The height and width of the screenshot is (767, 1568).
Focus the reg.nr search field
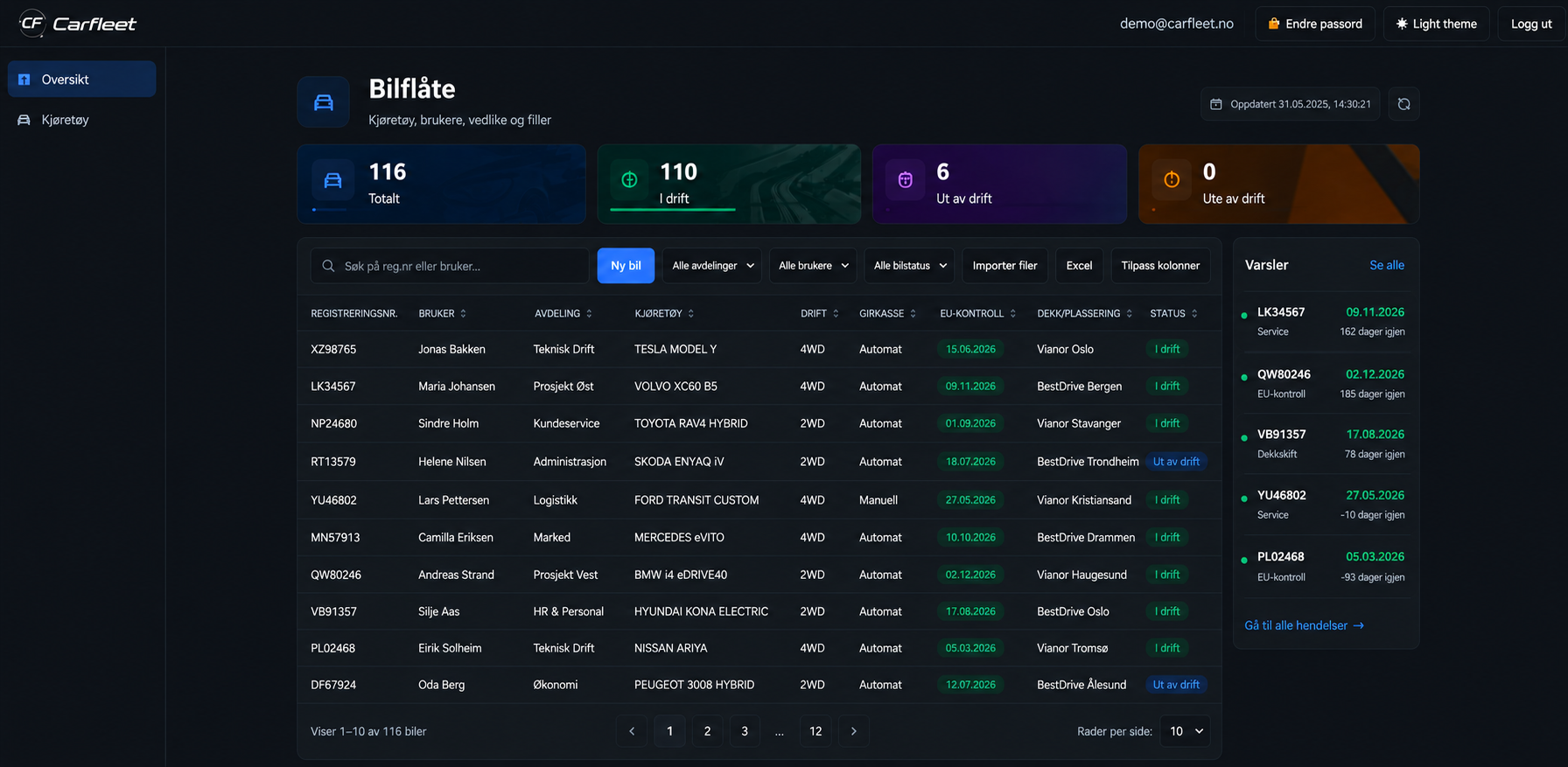coord(450,266)
